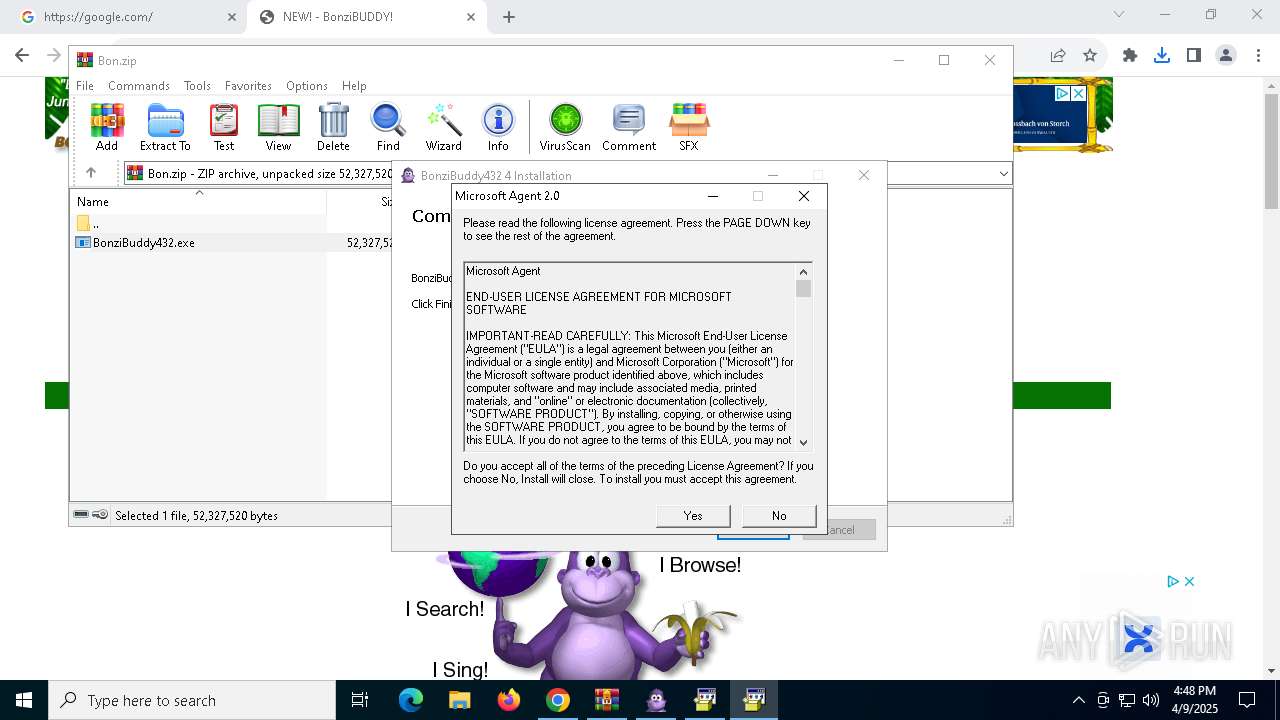1280x720 pixels.
Task: Open the volume control in tray
Action: tap(1151, 700)
